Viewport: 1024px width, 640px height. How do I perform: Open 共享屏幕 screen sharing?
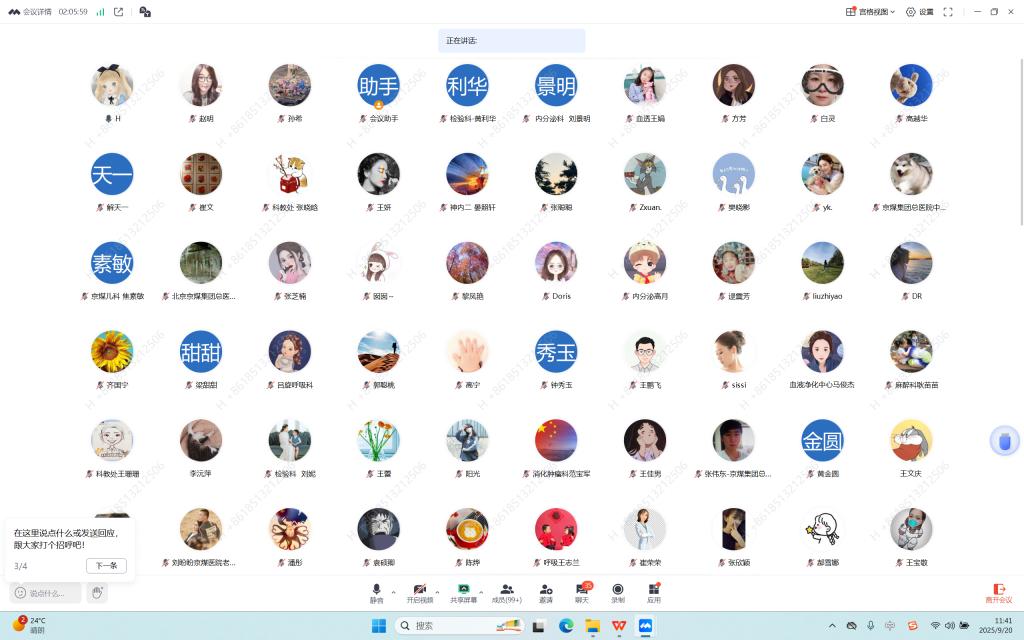[463, 592]
